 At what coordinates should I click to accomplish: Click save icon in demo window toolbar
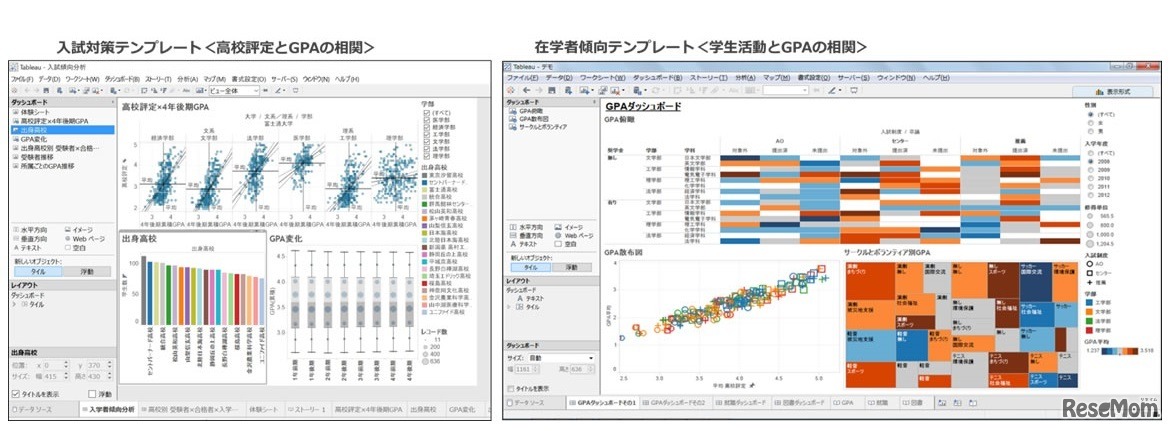coord(552,91)
